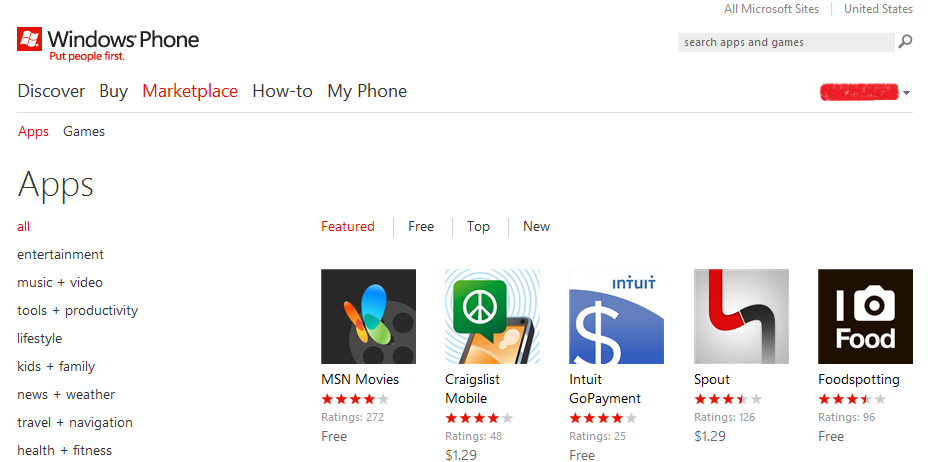This screenshot has height=462, width=928.
Task: Switch to the Games tab
Action: pos(84,131)
